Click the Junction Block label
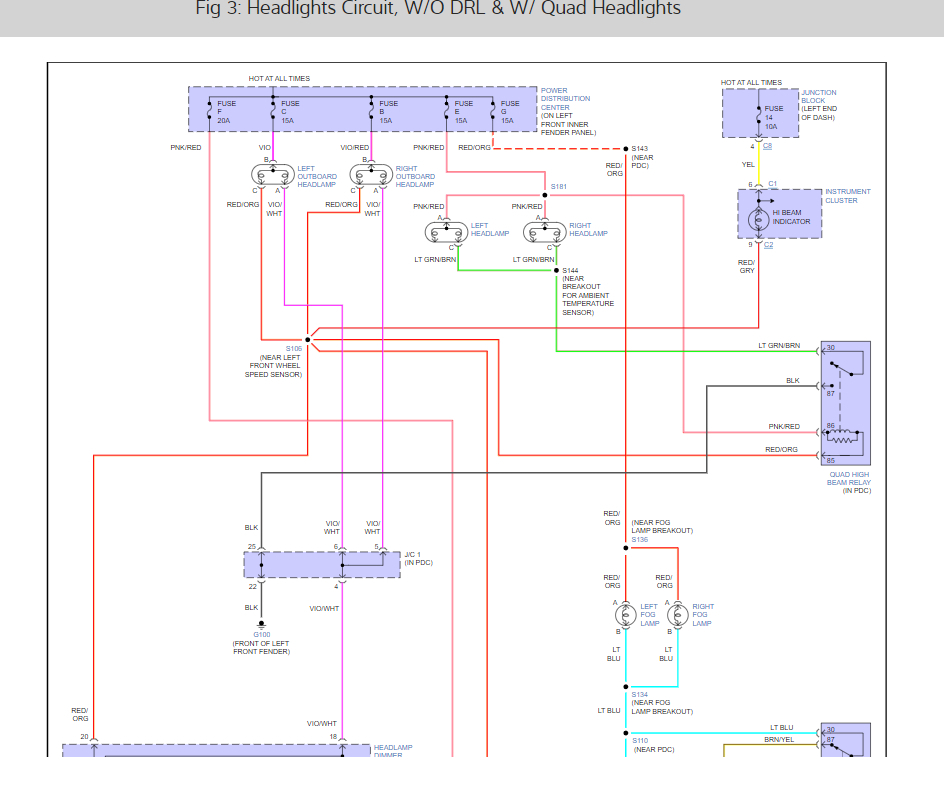 [819, 96]
